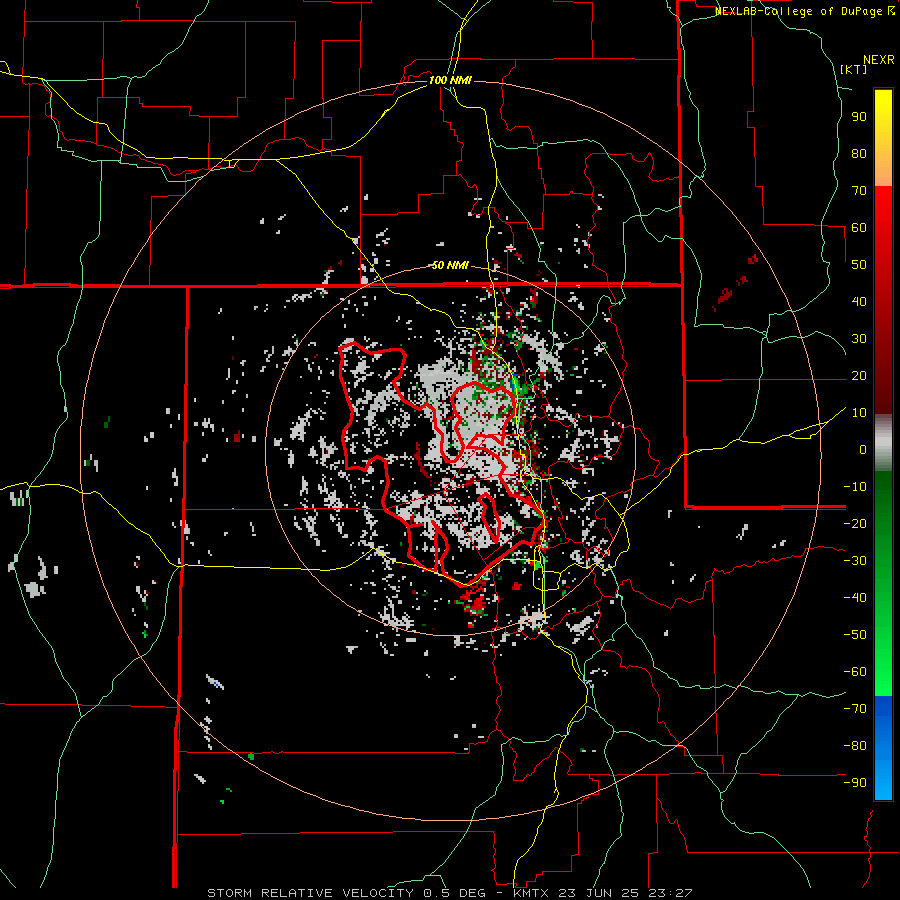Click the 70 value on velocity scale
Viewport: 900px width, 900px height.
tap(859, 191)
